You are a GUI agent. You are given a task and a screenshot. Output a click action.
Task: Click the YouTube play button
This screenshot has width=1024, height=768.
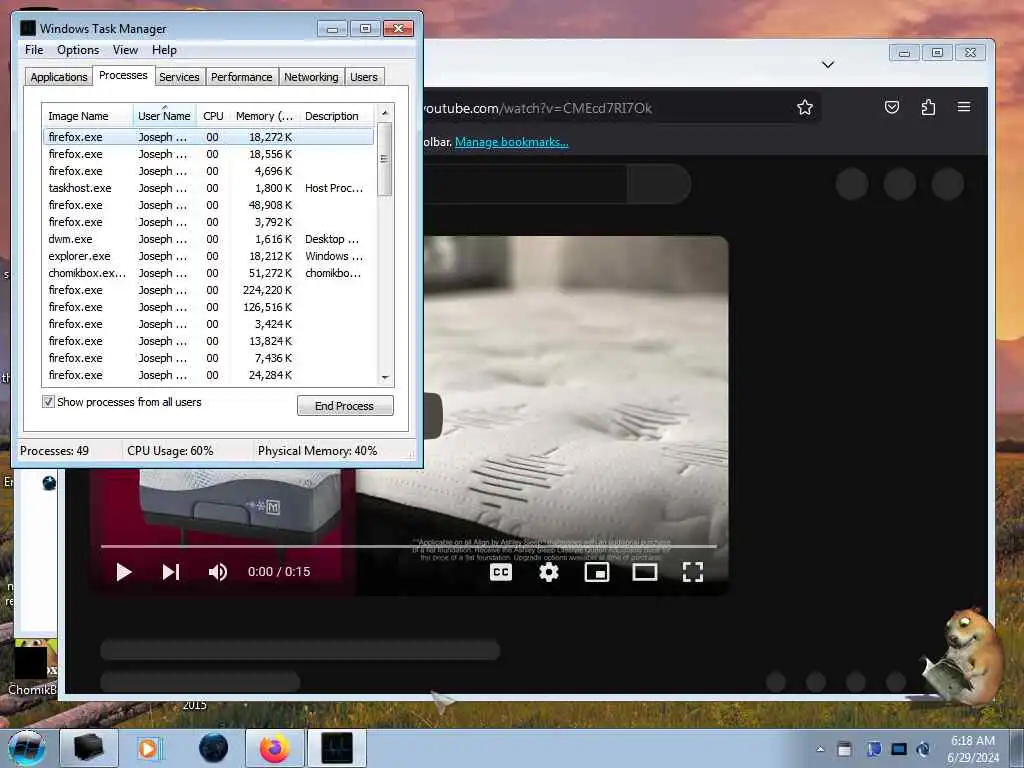(123, 572)
